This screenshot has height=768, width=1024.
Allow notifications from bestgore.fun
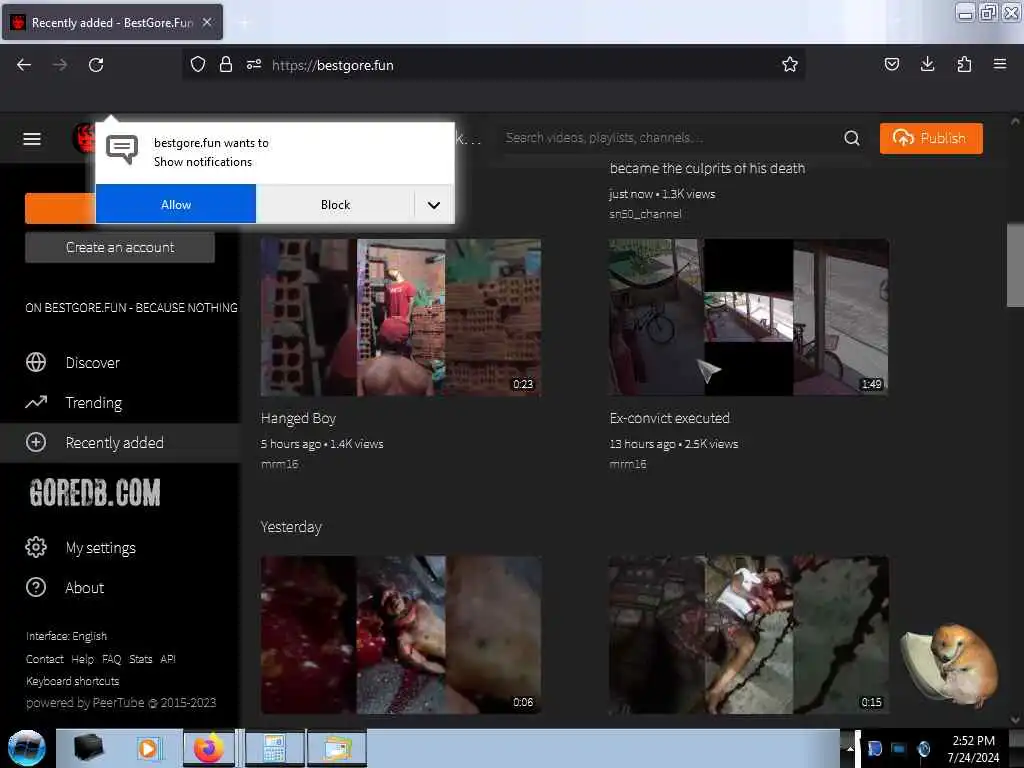(176, 204)
